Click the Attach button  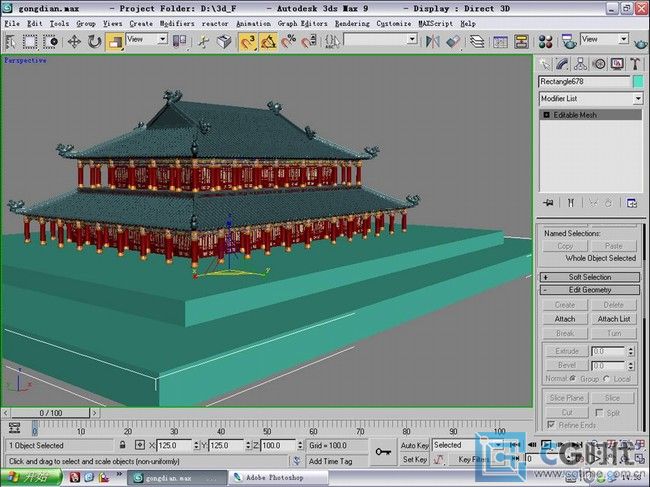pos(565,319)
